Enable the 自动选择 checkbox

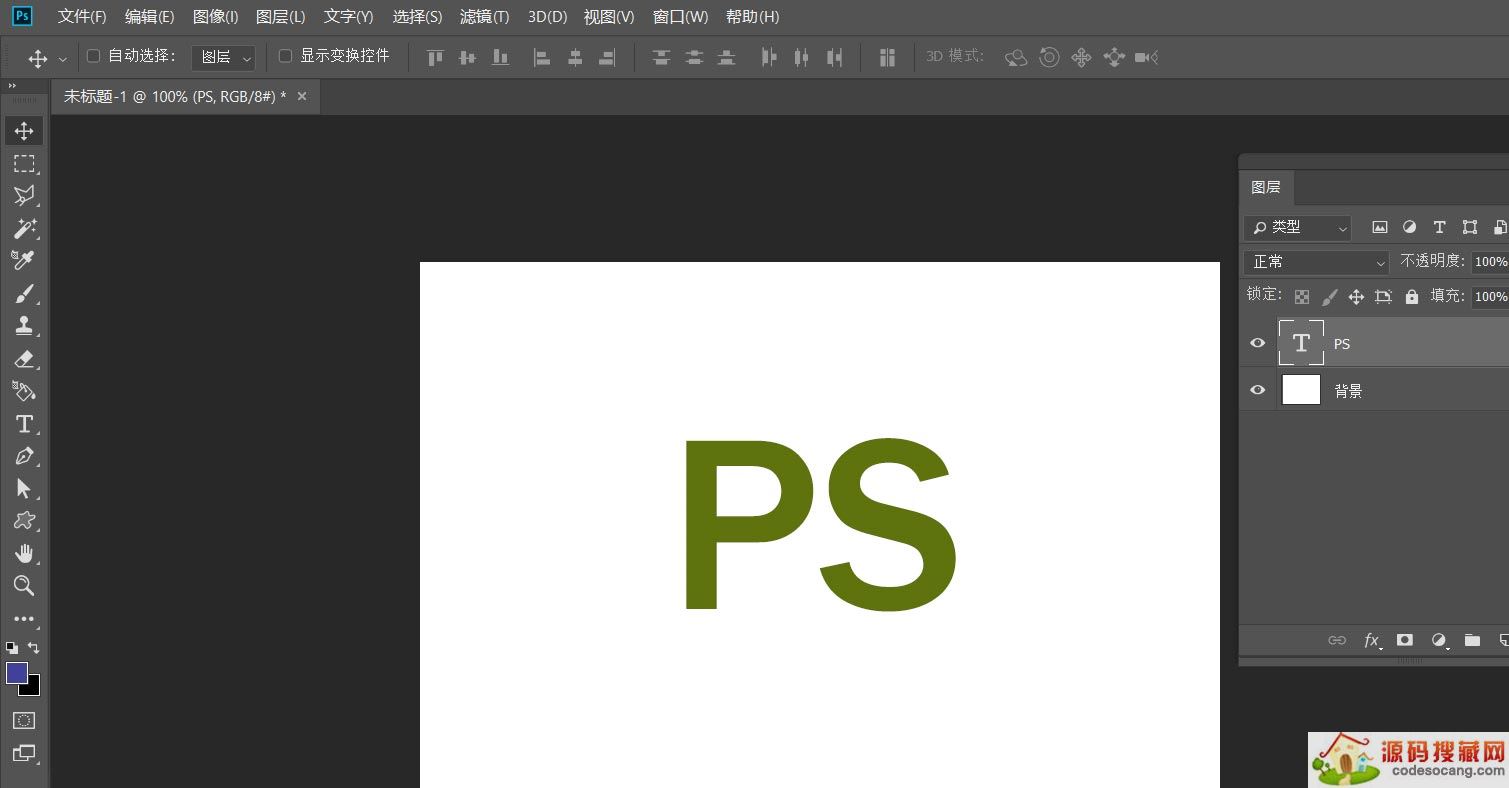pyautogui.click(x=94, y=56)
